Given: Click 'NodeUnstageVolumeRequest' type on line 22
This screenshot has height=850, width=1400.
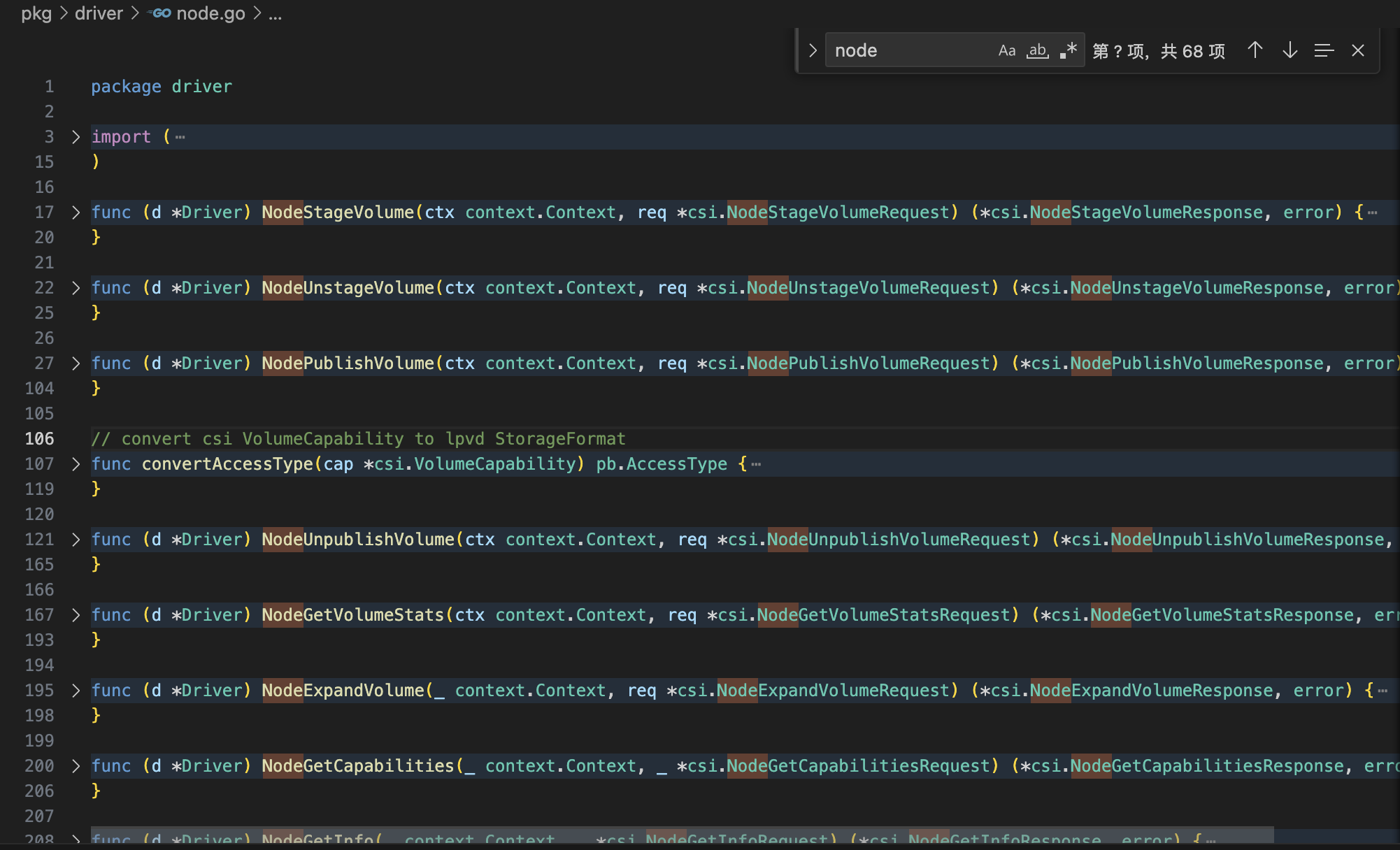Looking at the screenshot, I should pos(869,288).
